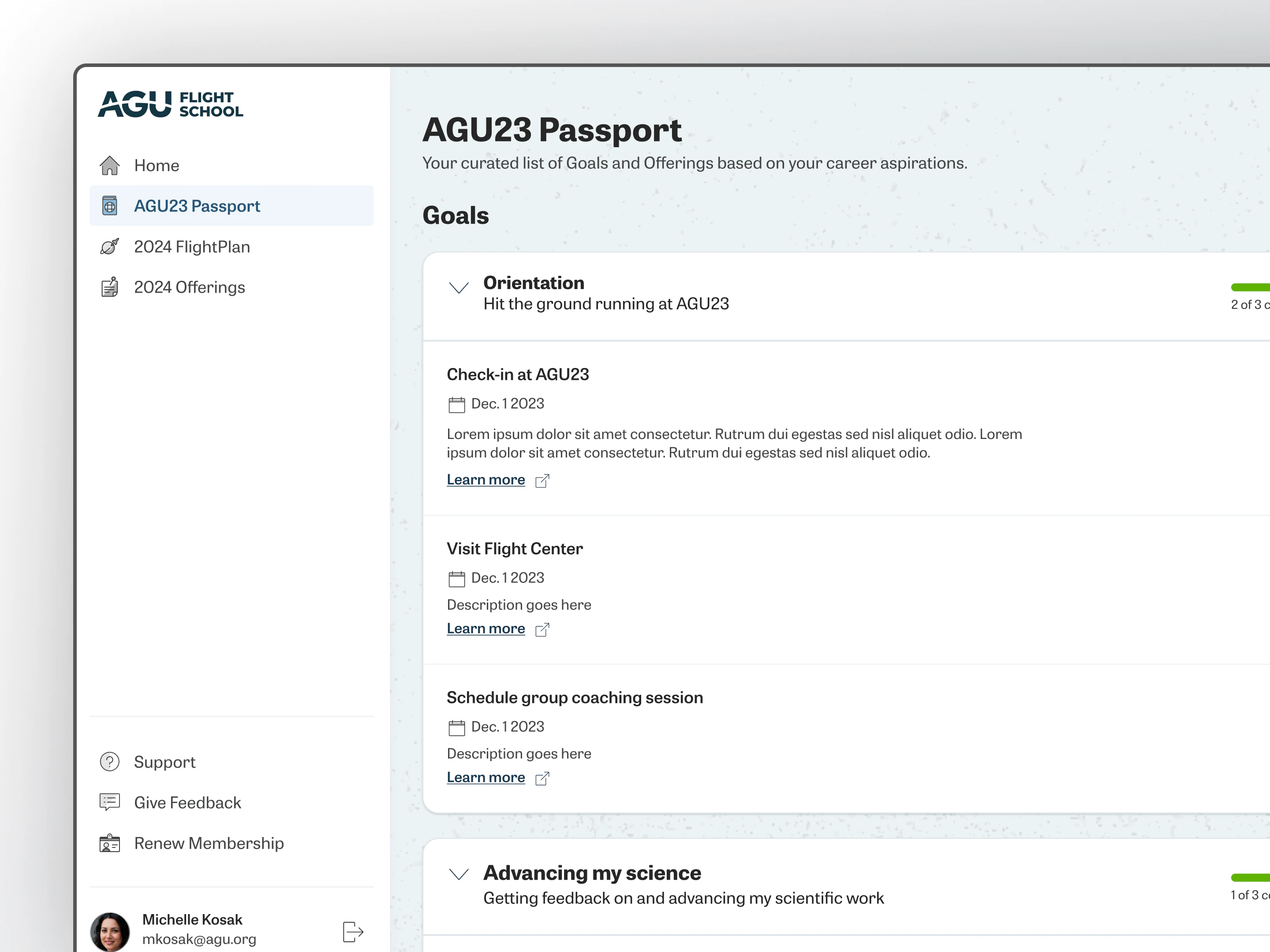Click external link icon for group coaching session
Screen dimensions: 1270x952
[542, 778]
